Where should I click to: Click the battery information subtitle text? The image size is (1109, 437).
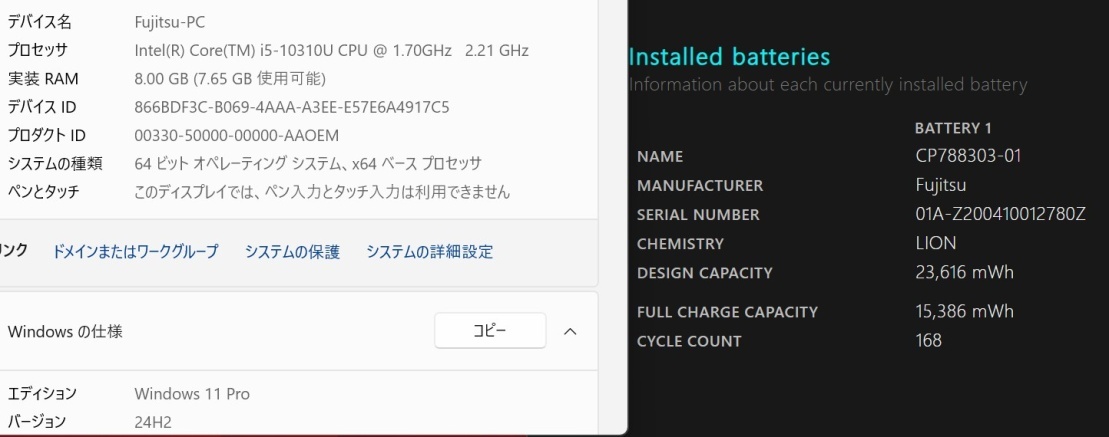pos(828,85)
